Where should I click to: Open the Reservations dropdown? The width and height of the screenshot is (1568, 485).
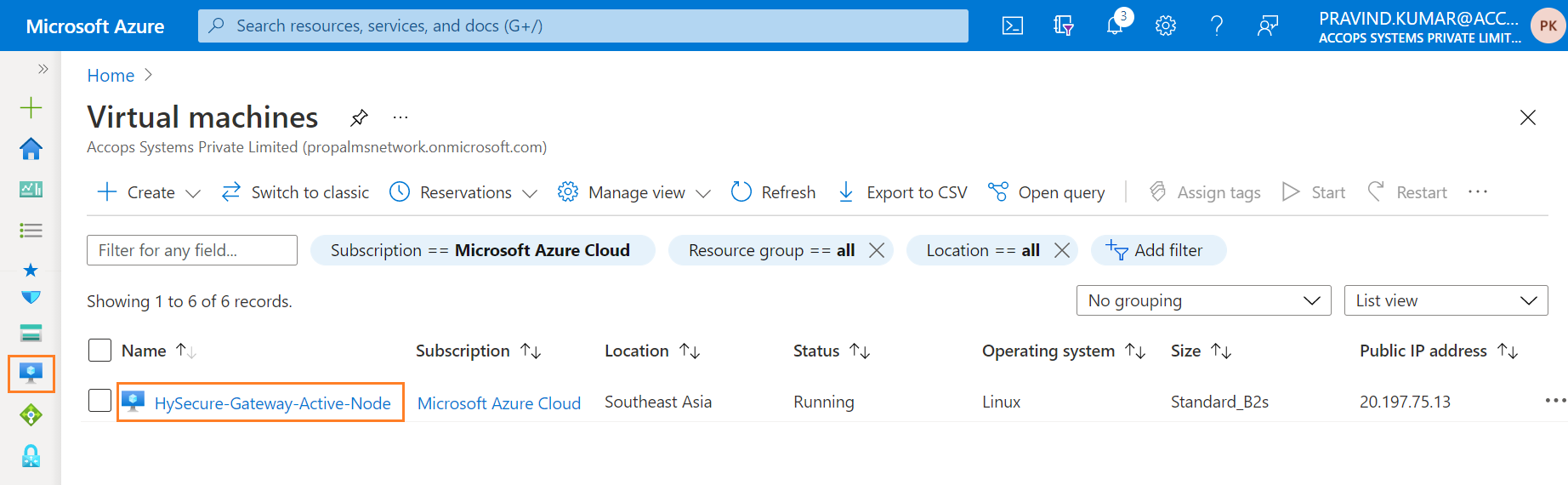point(463,192)
